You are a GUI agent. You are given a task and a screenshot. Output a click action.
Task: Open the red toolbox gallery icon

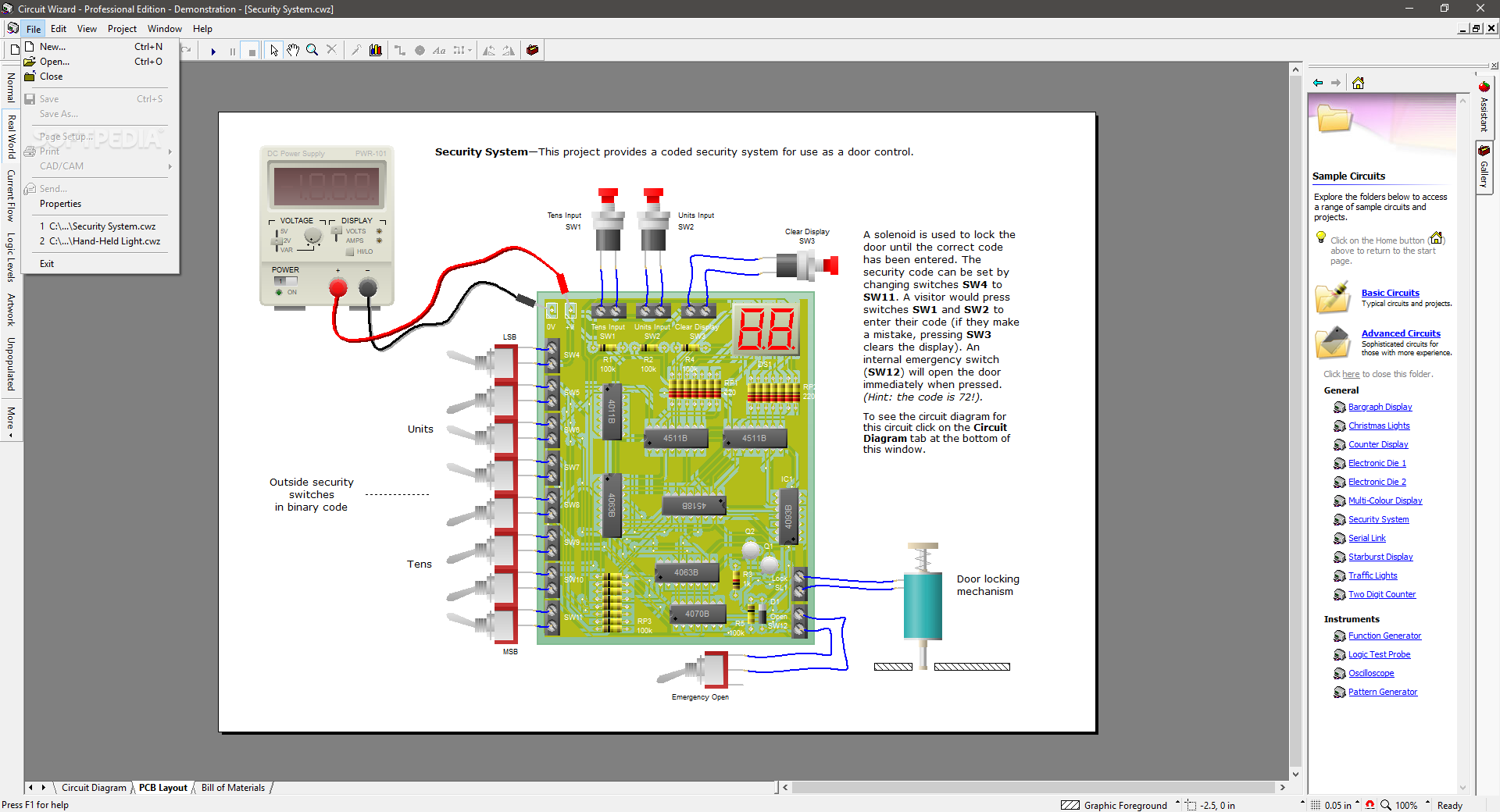click(533, 51)
